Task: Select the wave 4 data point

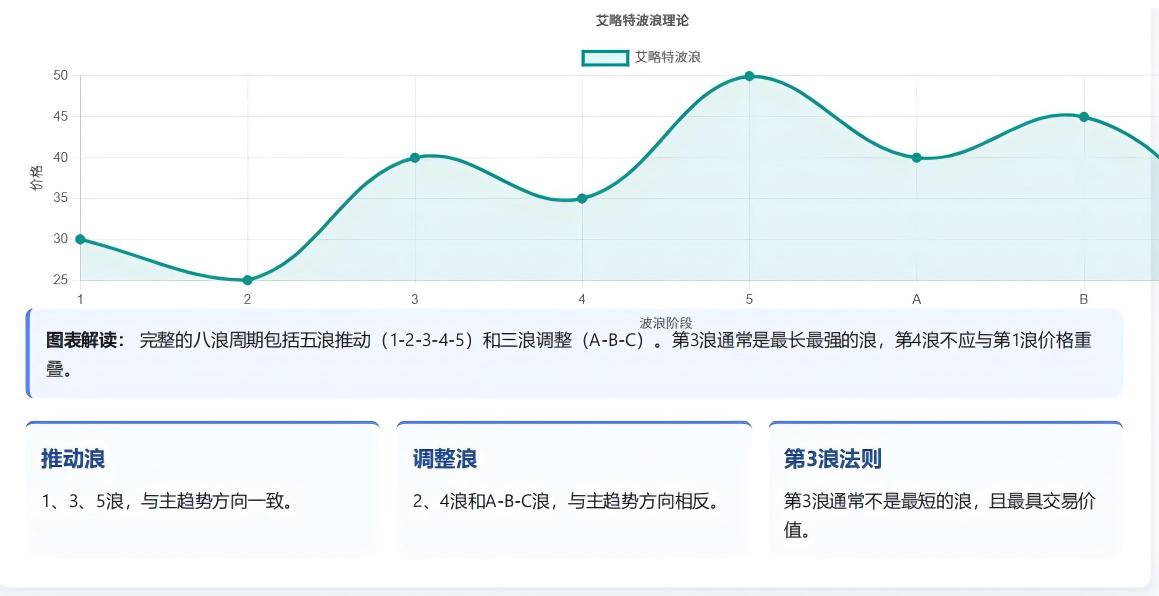Action: pos(581,198)
